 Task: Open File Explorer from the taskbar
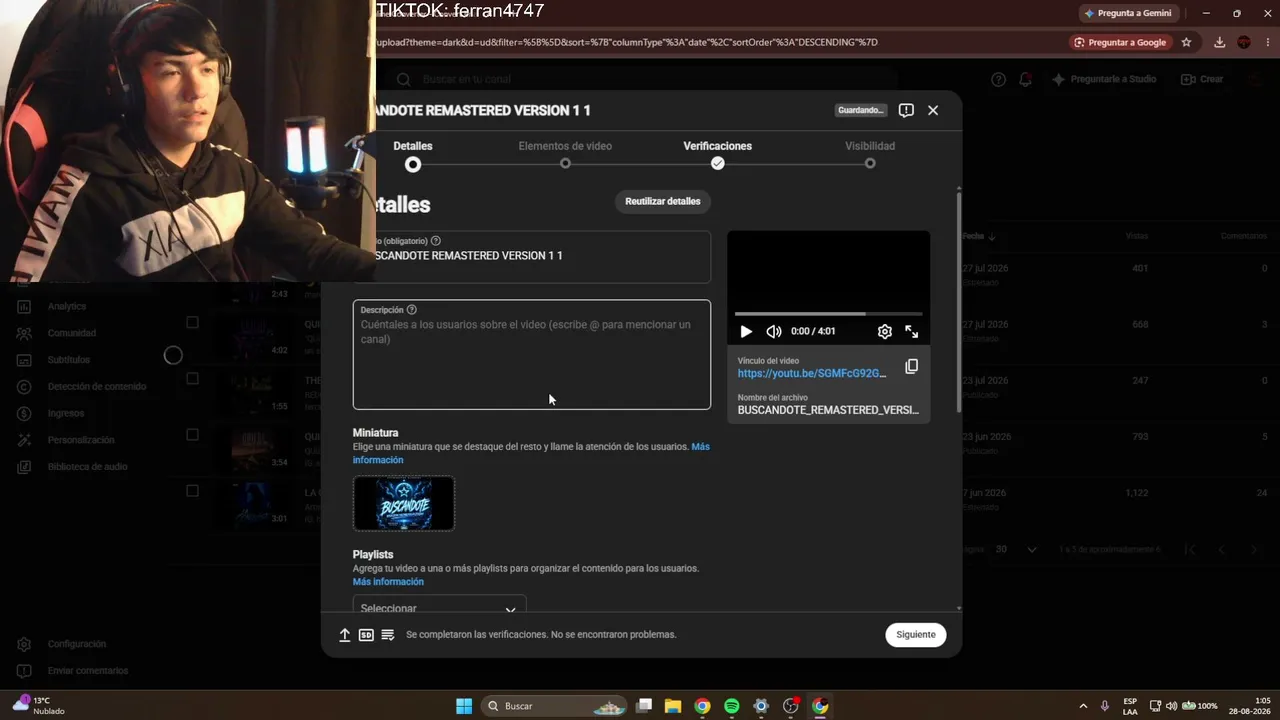click(x=673, y=706)
